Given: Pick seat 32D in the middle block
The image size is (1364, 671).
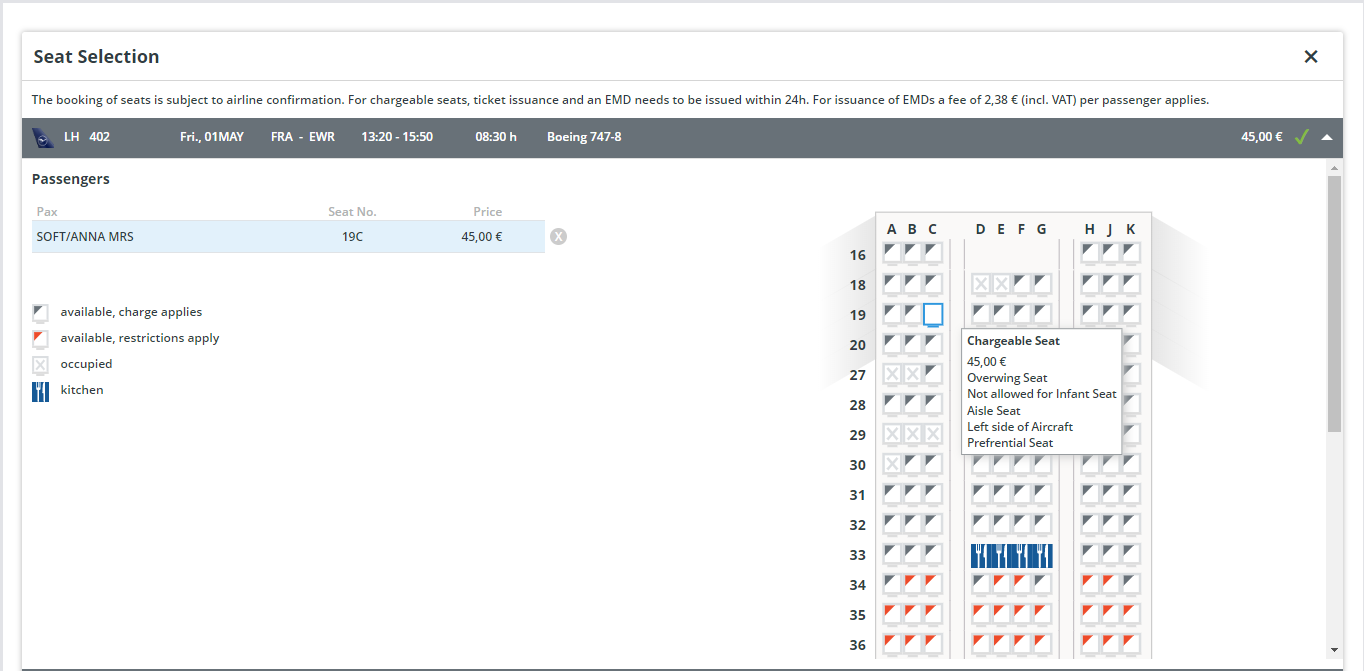Looking at the screenshot, I should pos(981,523).
